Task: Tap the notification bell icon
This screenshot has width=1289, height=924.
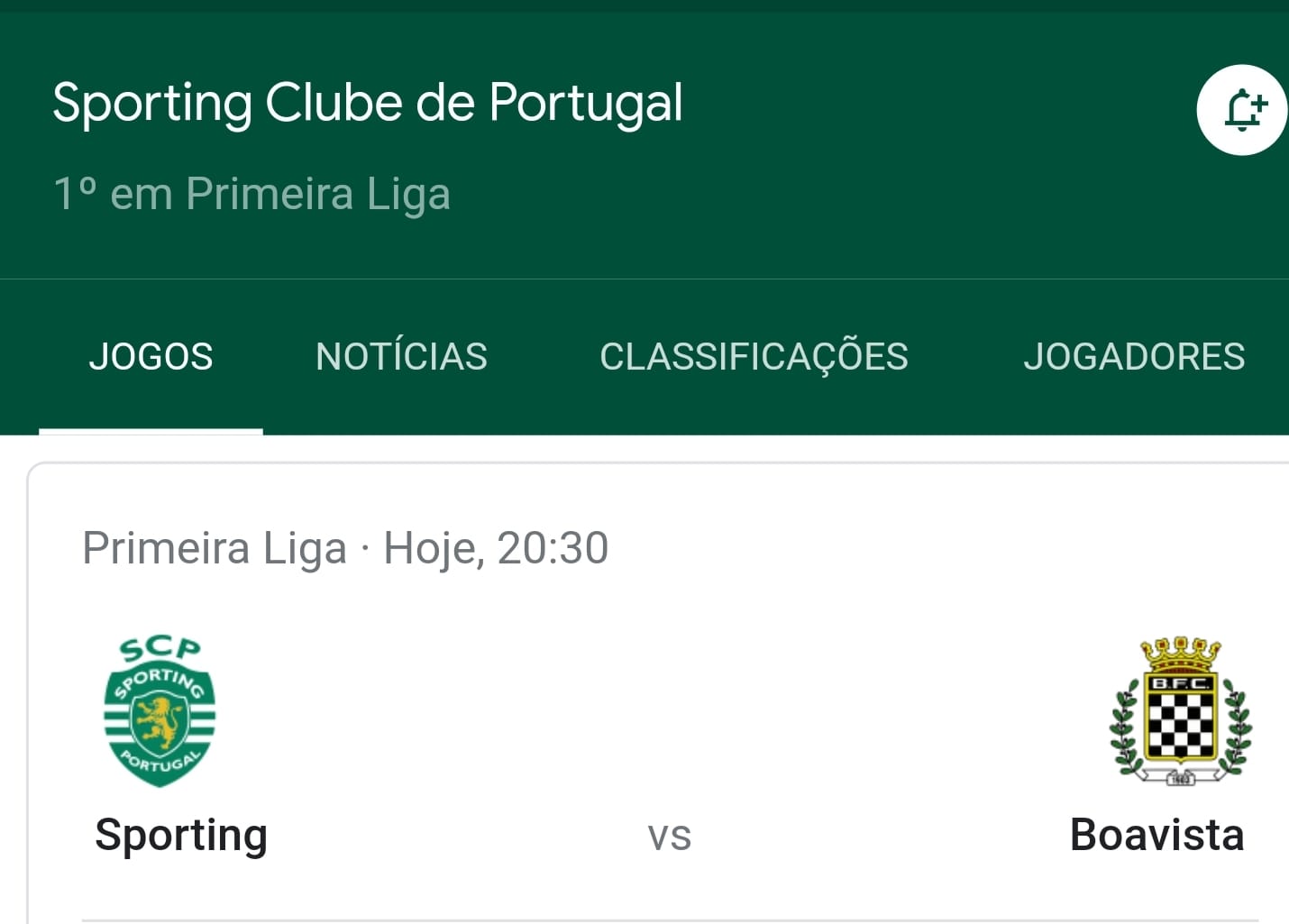Action: (1242, 110)
